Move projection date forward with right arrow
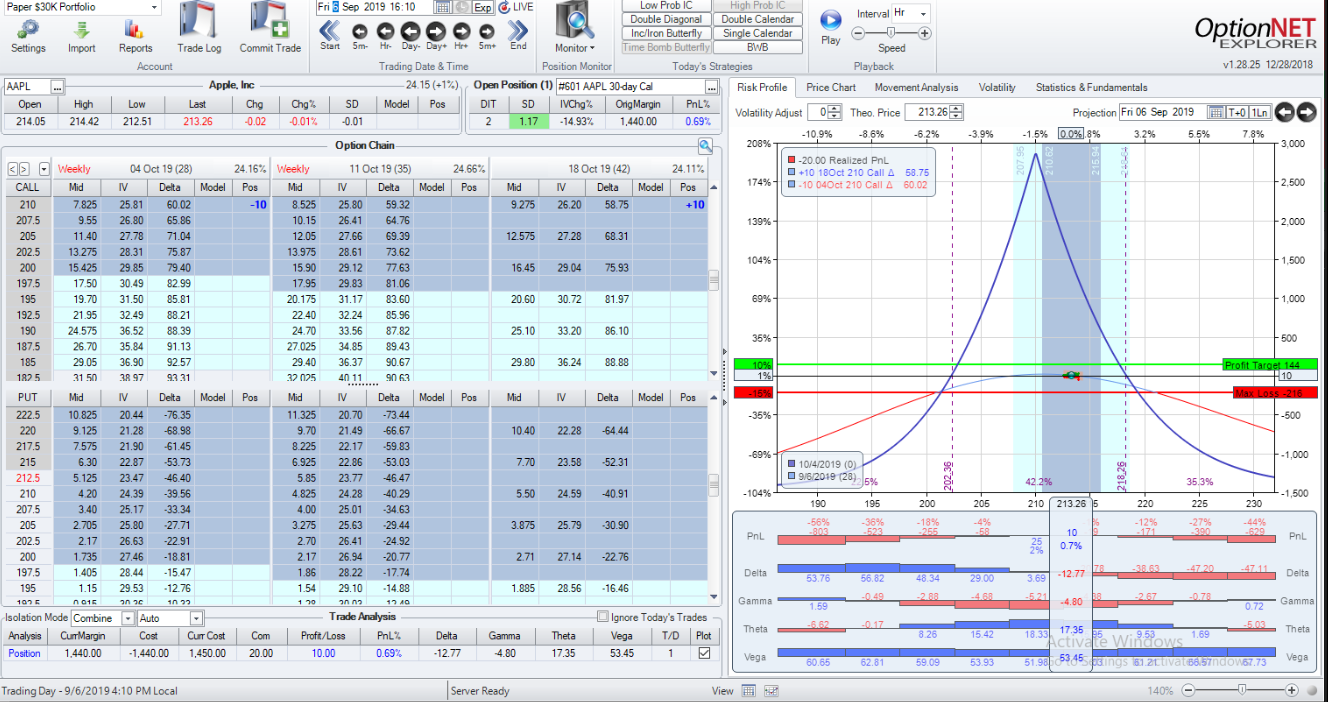 pos(1306,112)
